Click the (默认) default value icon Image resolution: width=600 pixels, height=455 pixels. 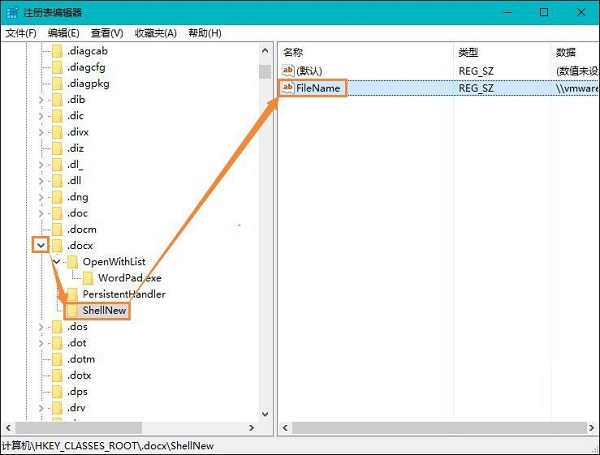tap(288, 70)
